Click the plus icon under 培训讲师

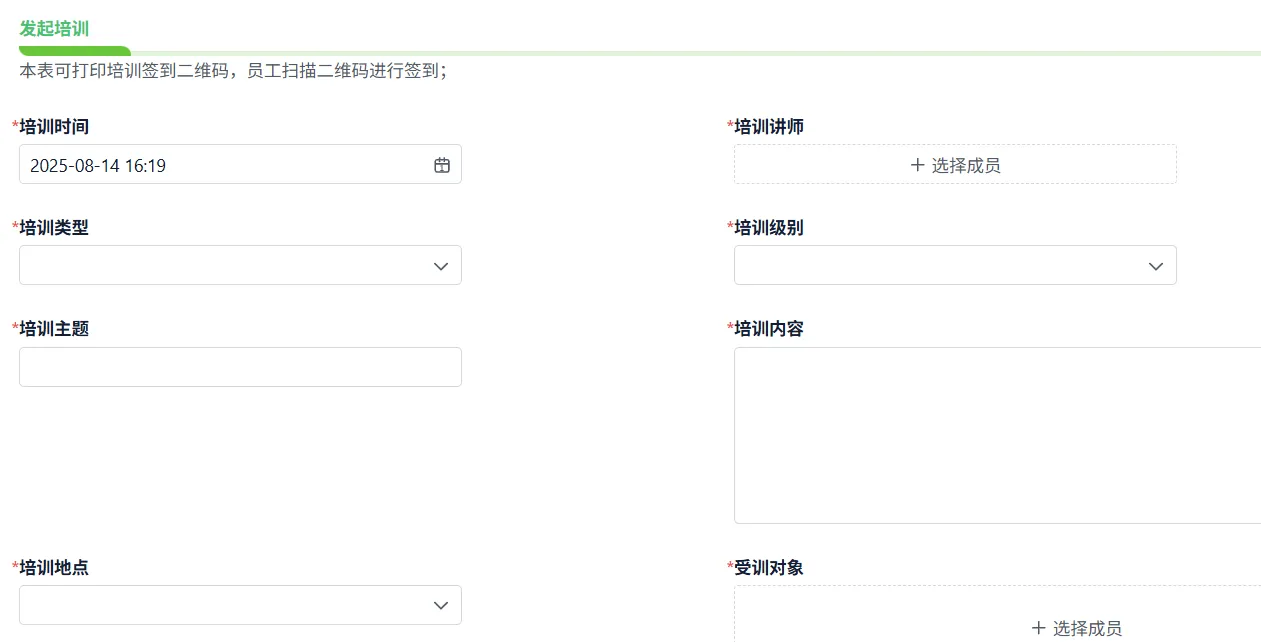[917, 165]
